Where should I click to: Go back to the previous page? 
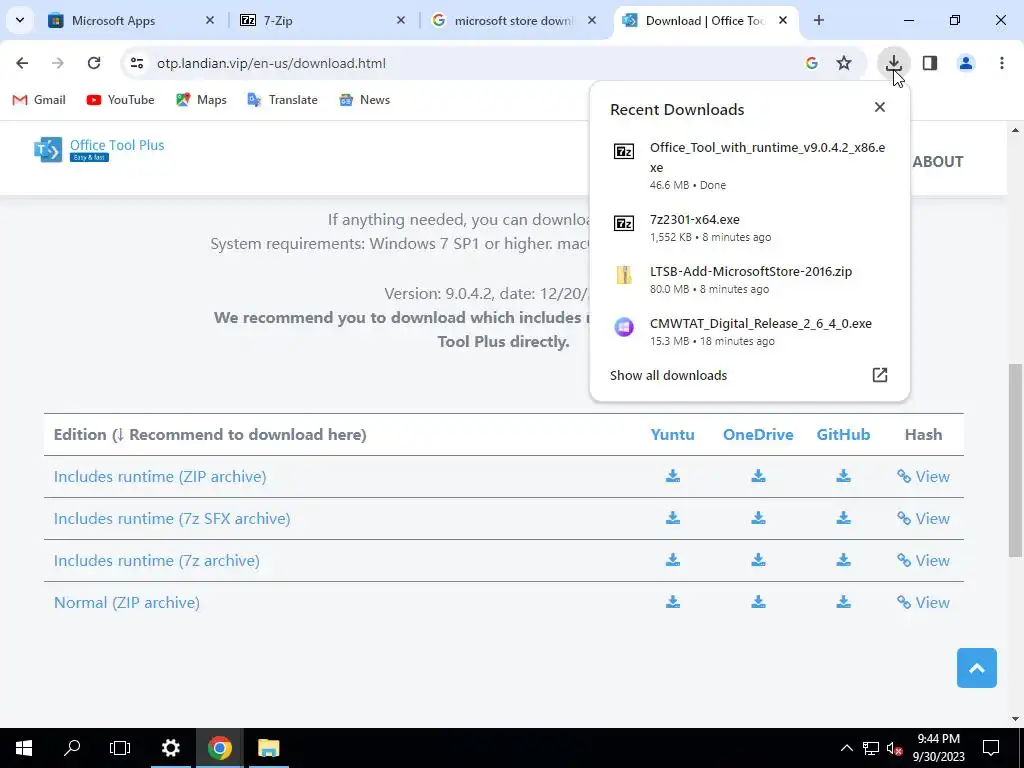click(x=22, y=63)
